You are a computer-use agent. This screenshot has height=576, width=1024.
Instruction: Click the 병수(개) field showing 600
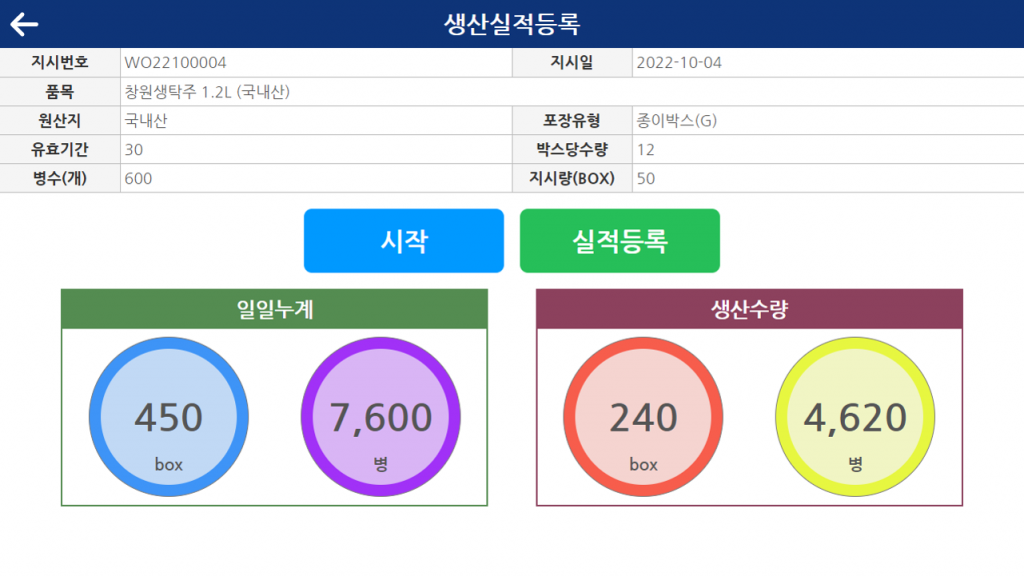pos(316,178)
